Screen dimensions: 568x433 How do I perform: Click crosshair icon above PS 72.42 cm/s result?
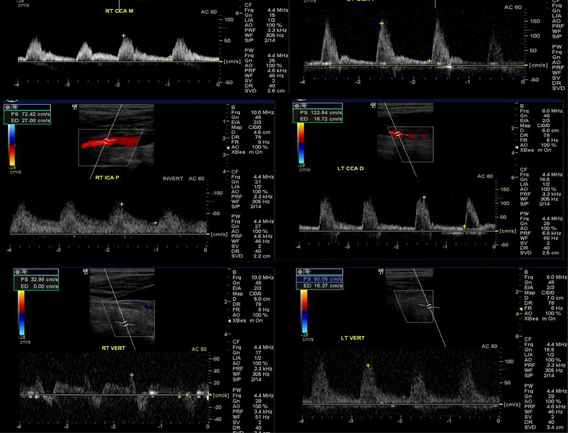pos(8,107)
